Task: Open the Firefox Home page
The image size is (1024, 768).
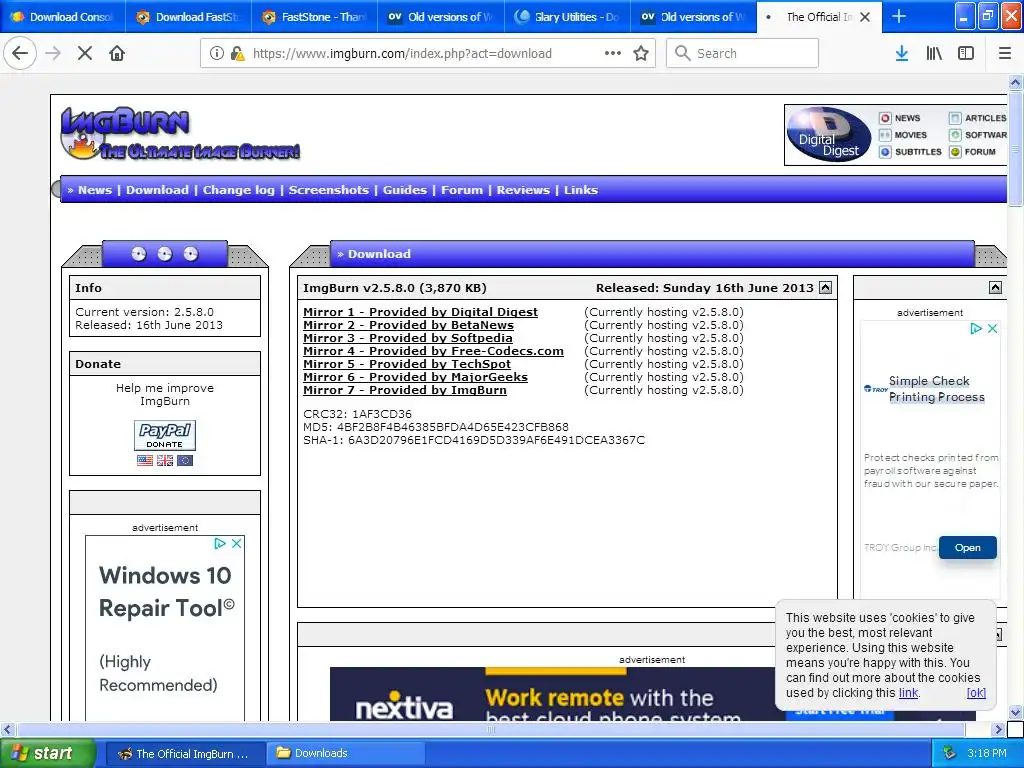Action: (x=117, y=53)
